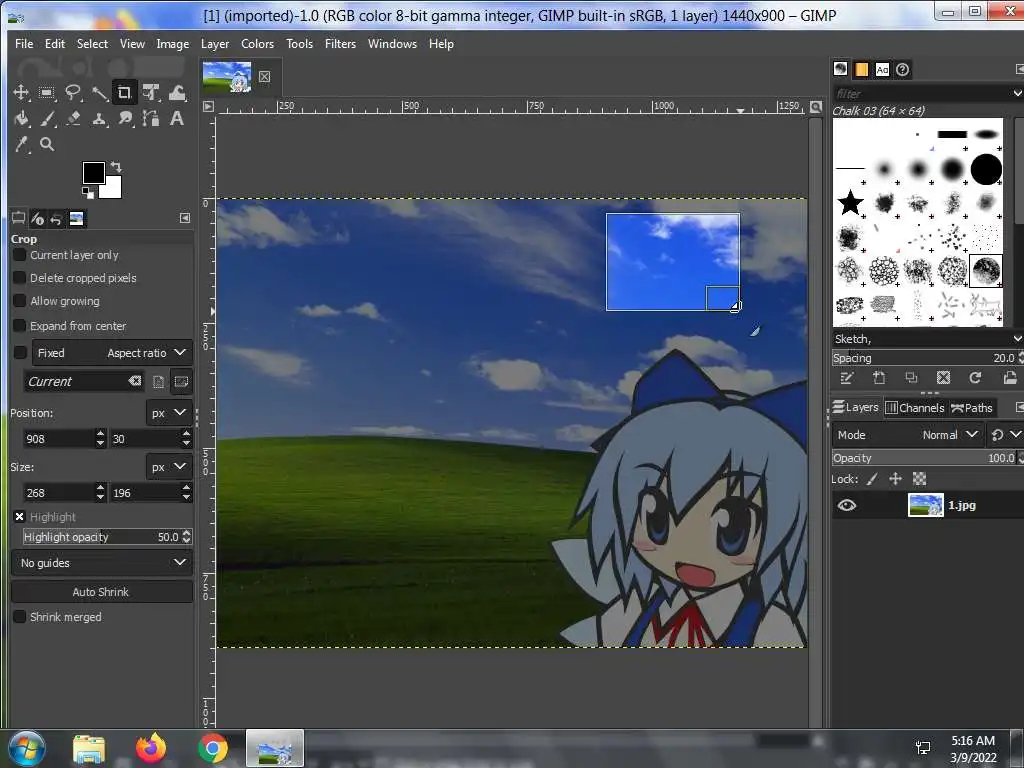Viewport: 1024px width, 768px height.
Task: Toggle Lock alpha channel checkerboard icon
Action: 920,479
